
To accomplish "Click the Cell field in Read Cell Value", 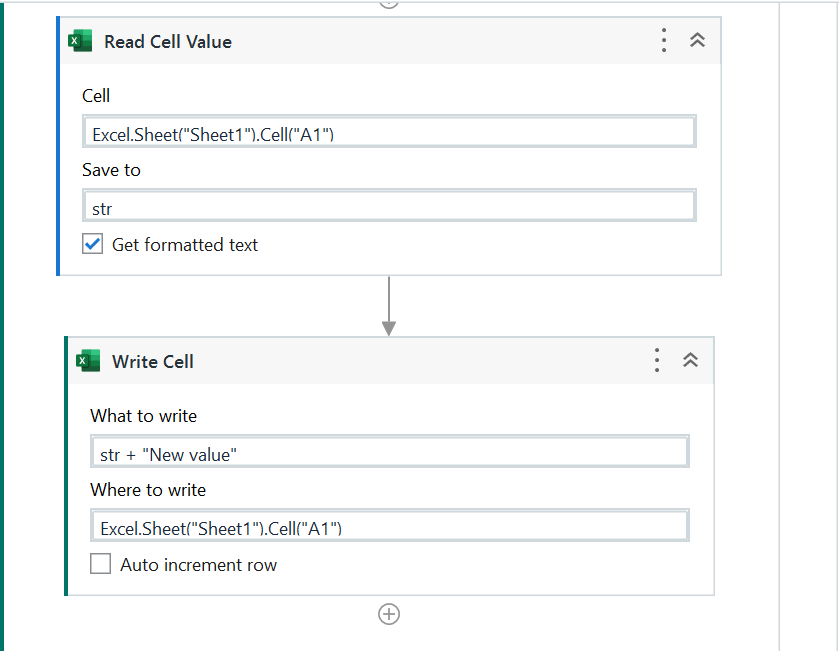I will tap(389, 133).
